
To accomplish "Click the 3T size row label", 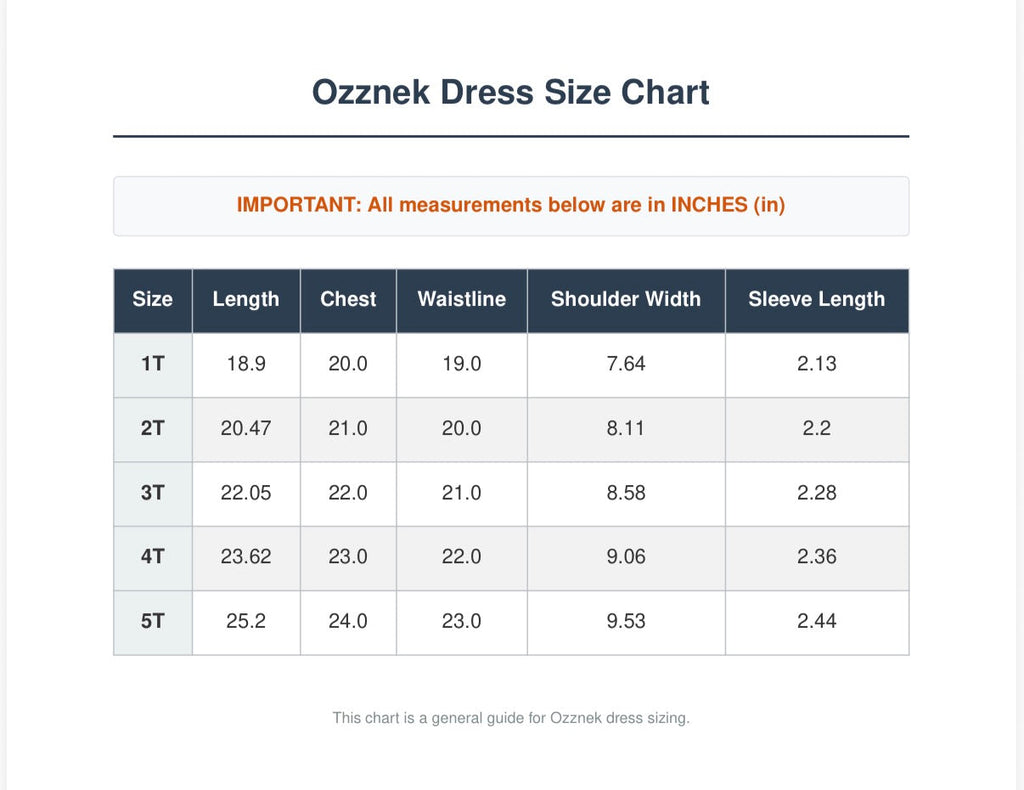I will (153, 494).
